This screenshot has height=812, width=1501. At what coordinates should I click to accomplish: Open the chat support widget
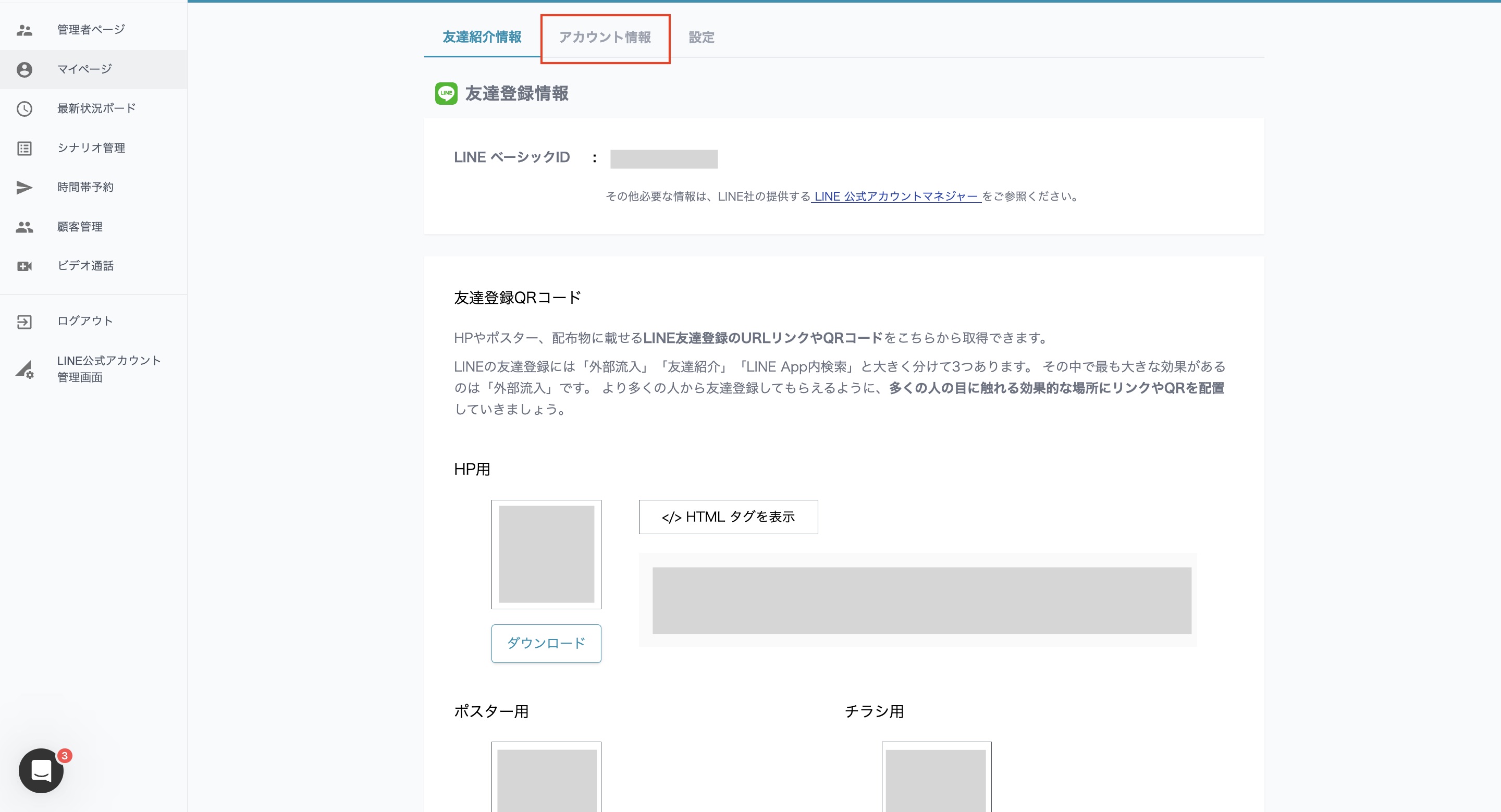pyautogui.click(x=41, y=770)
